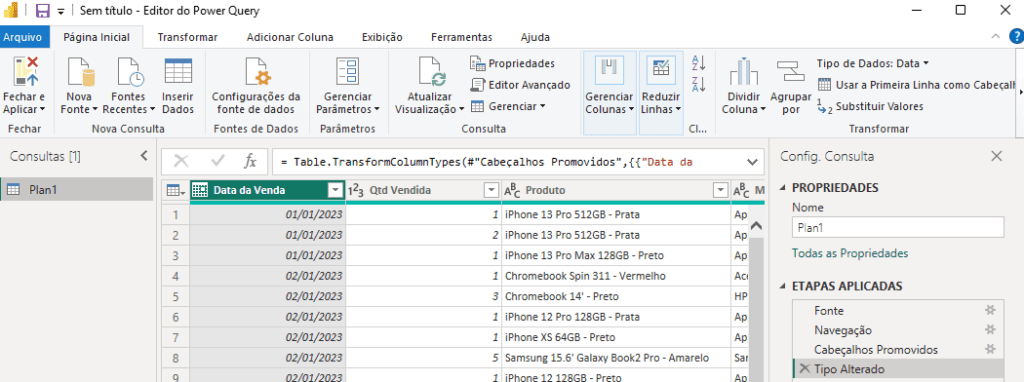Open quick access toolbar customize arrow
The height and width of the screenshot is (382, 1024).
pos(61,12)
